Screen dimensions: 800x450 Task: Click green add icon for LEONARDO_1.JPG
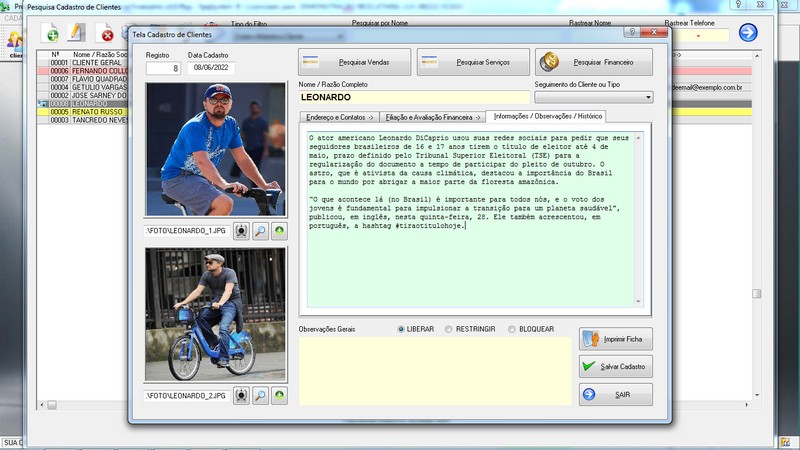[279, 231]
